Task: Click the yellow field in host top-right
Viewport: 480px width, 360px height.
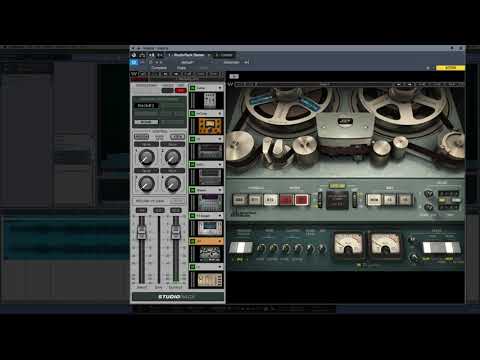Action: click(451, 68)
